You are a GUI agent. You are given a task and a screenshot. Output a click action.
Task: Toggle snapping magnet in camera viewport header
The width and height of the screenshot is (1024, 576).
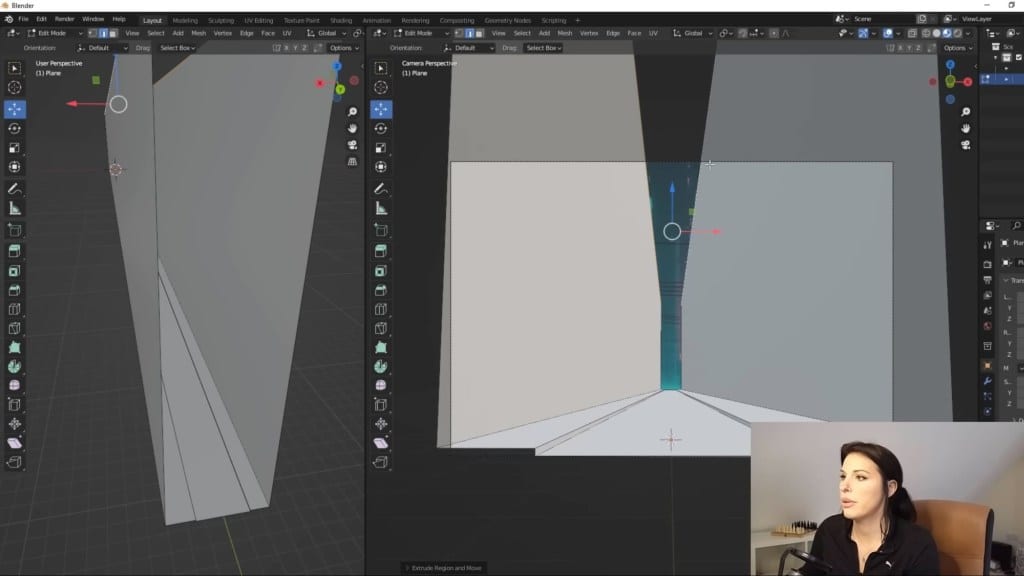click(743, 33)
